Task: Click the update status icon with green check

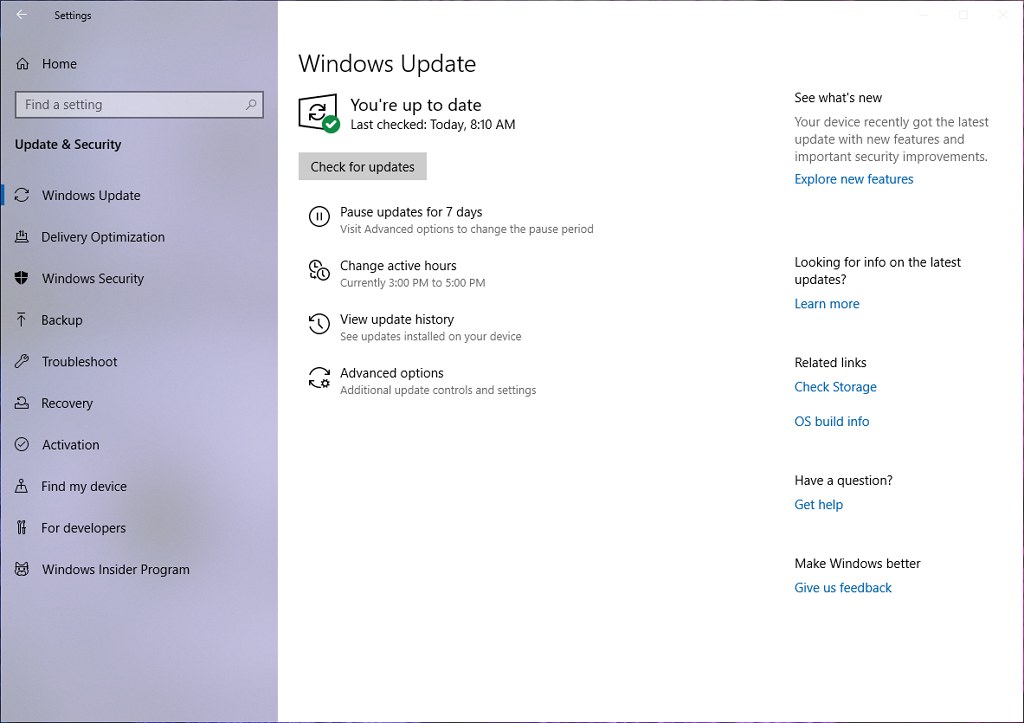Action: tap(319, 113)
